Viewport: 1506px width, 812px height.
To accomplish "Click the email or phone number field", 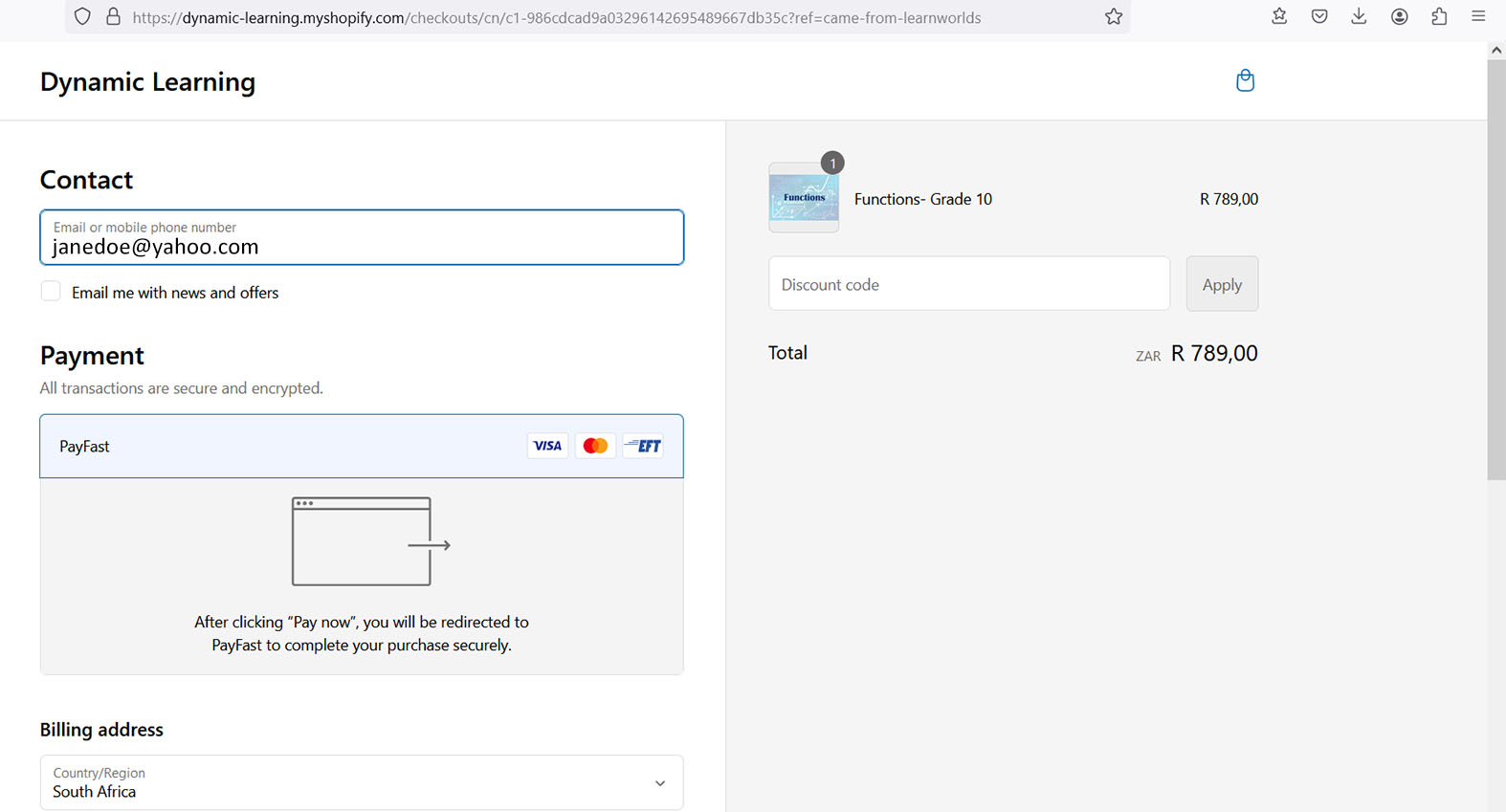I will (x=362, y=237).
